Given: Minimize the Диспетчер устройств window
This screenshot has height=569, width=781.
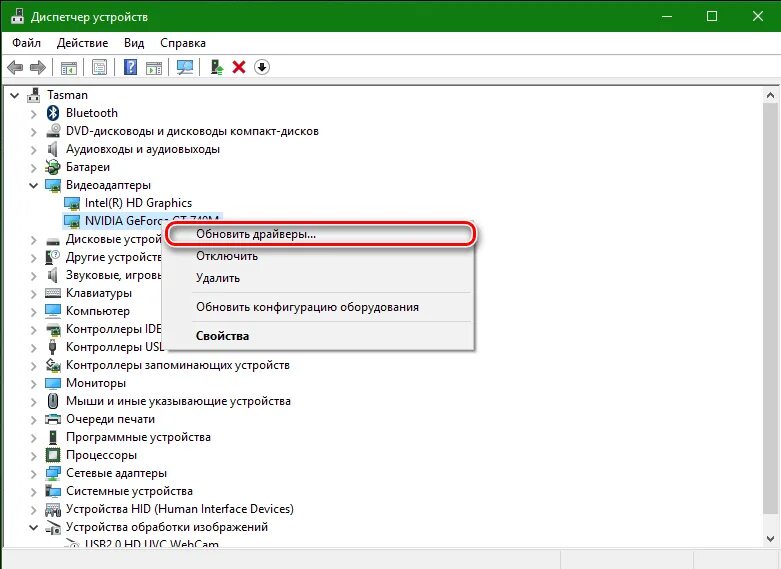Looking at the screenshot, I should (x=667, y=16).
